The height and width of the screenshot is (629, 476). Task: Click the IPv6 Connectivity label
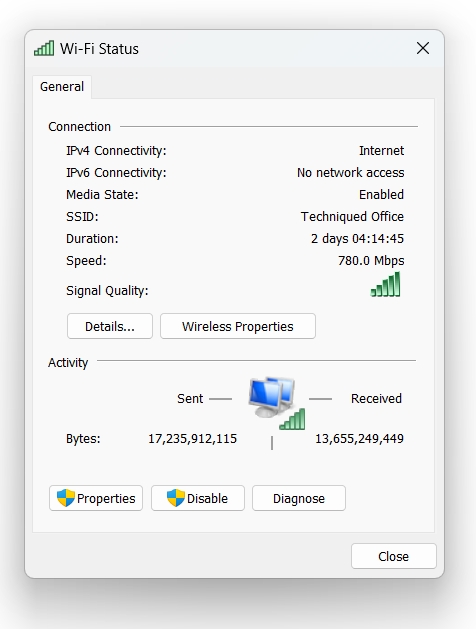[x=116, y=172]
